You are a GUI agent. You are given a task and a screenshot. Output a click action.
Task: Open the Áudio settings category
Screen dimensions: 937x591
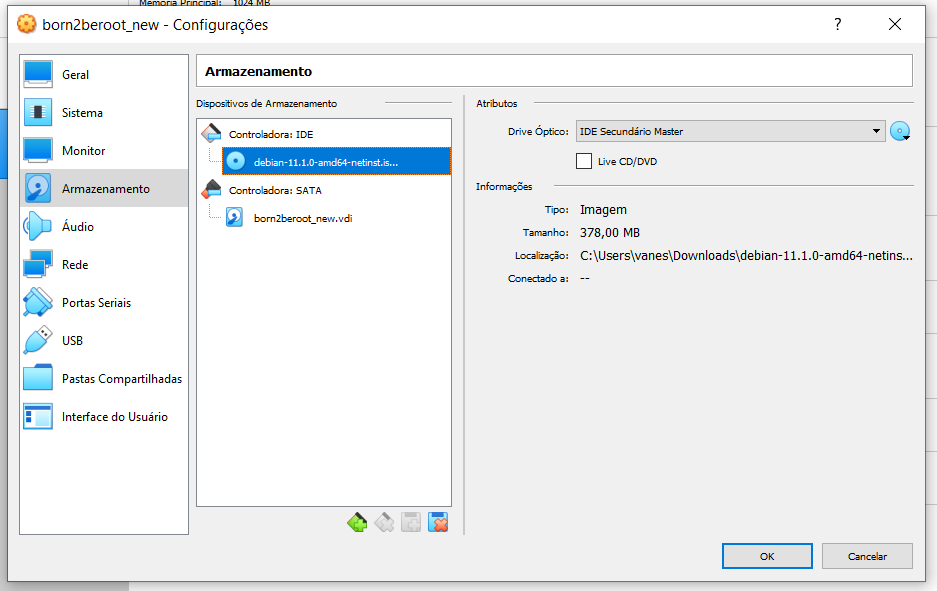[104, 226]
